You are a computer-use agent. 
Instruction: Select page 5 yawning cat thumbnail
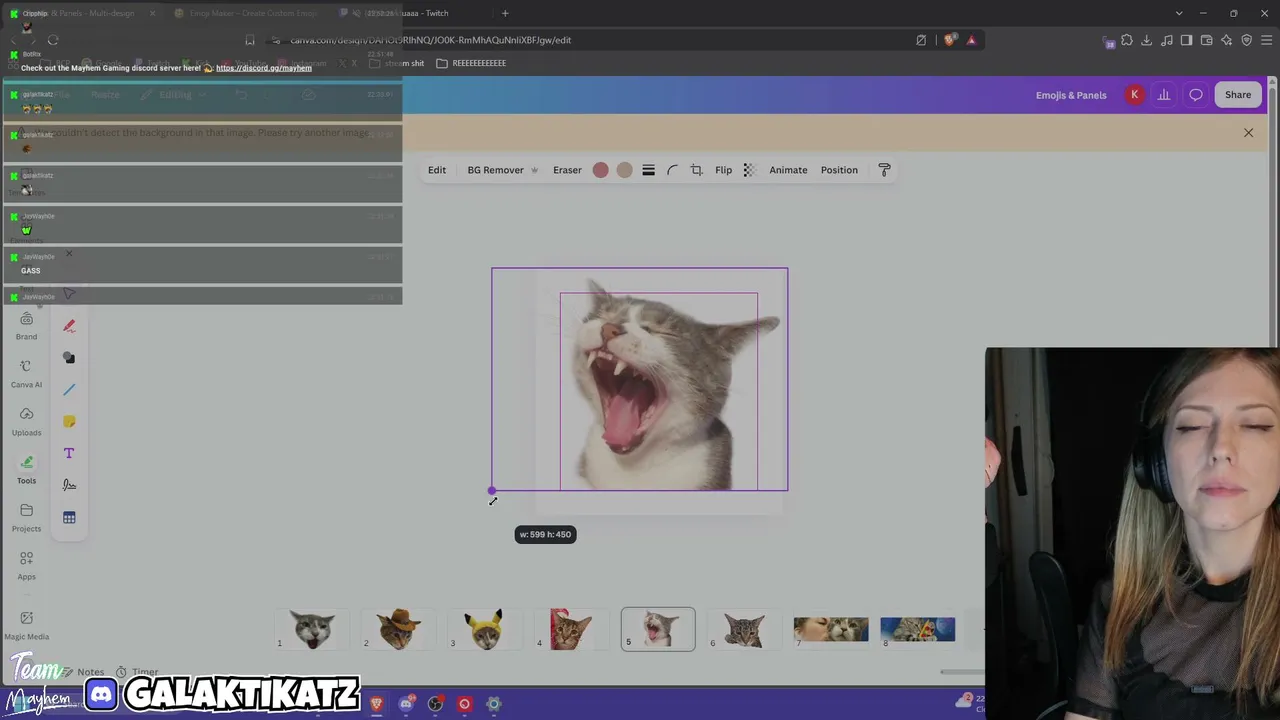click(658, 629)
